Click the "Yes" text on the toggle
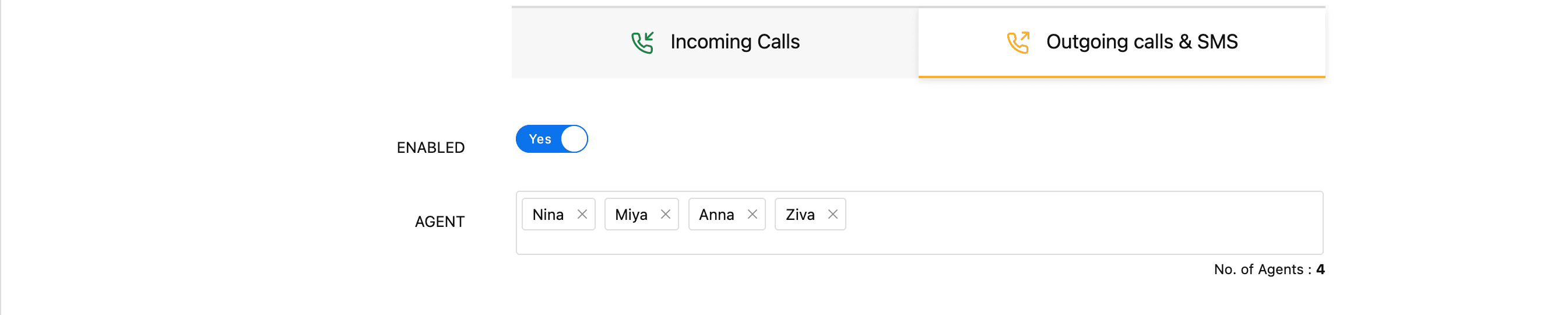 click(x=540, y=139)
